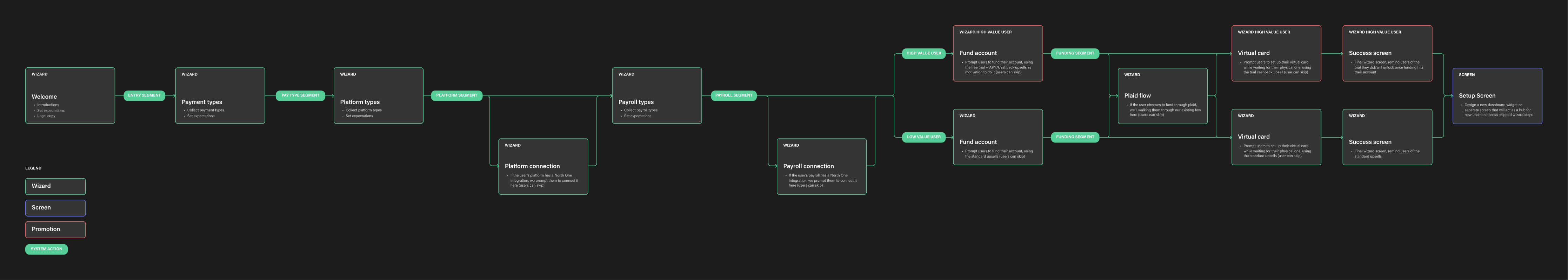Click the Payroll Segment pill

point(734,95)
